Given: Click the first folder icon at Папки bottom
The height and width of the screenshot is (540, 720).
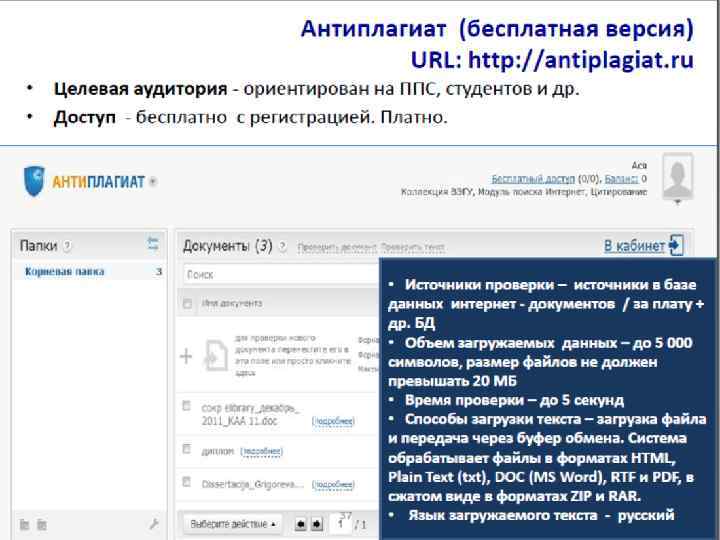Looking at the screenshot, I should click(x=24, y=524).
